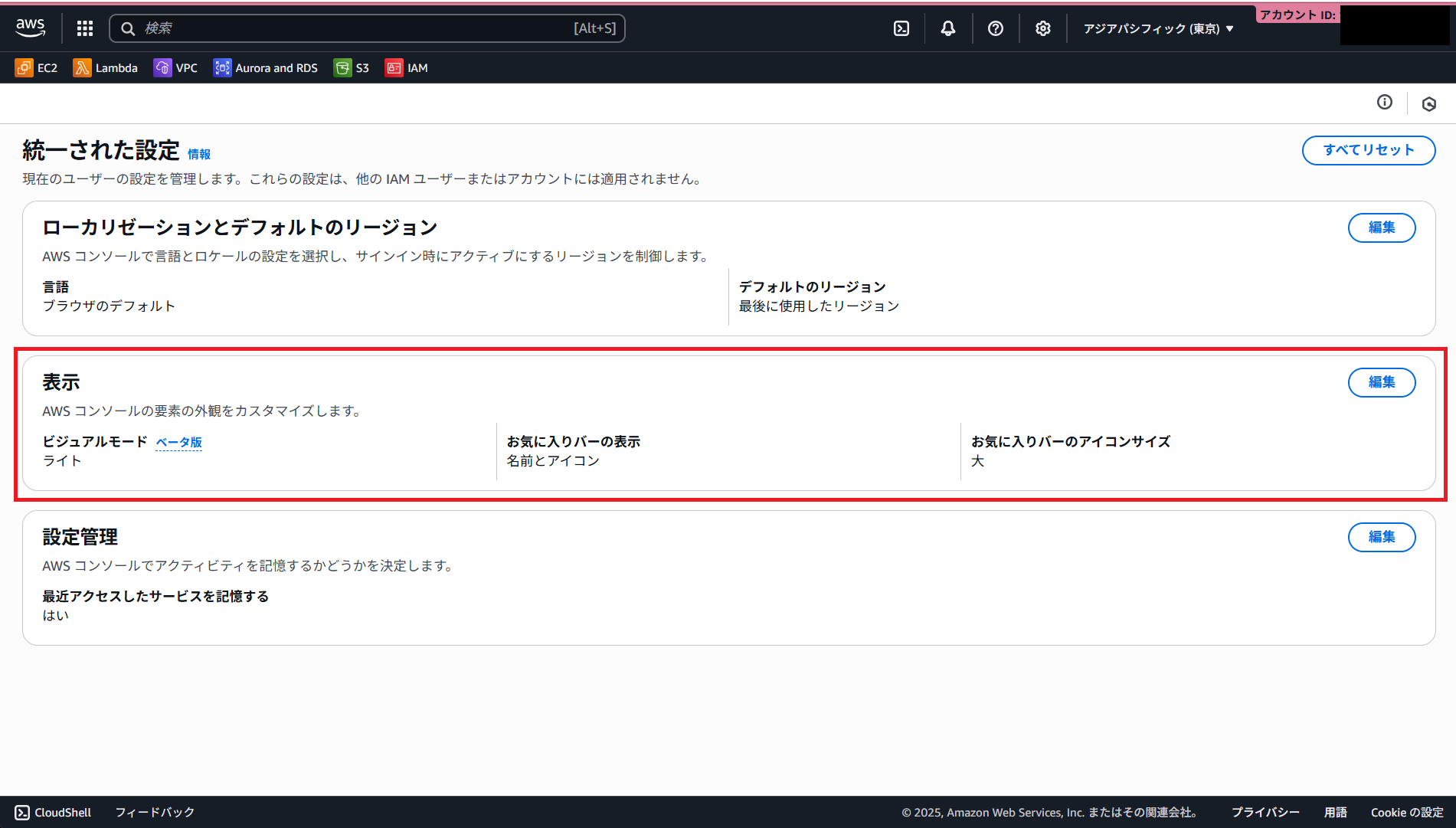
Task: Click the ベータ版 label link
Action: [178, 442]
